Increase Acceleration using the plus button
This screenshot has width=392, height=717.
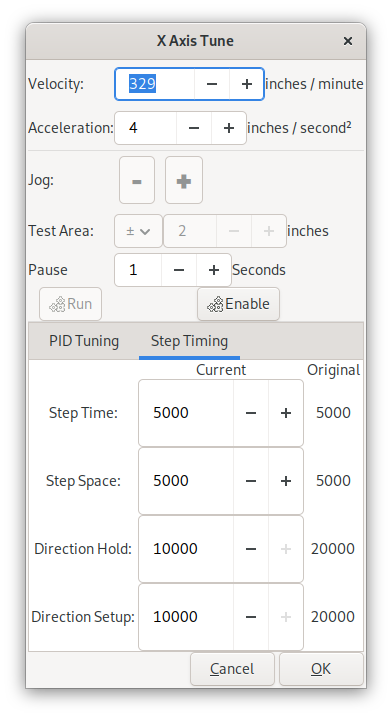229,128
